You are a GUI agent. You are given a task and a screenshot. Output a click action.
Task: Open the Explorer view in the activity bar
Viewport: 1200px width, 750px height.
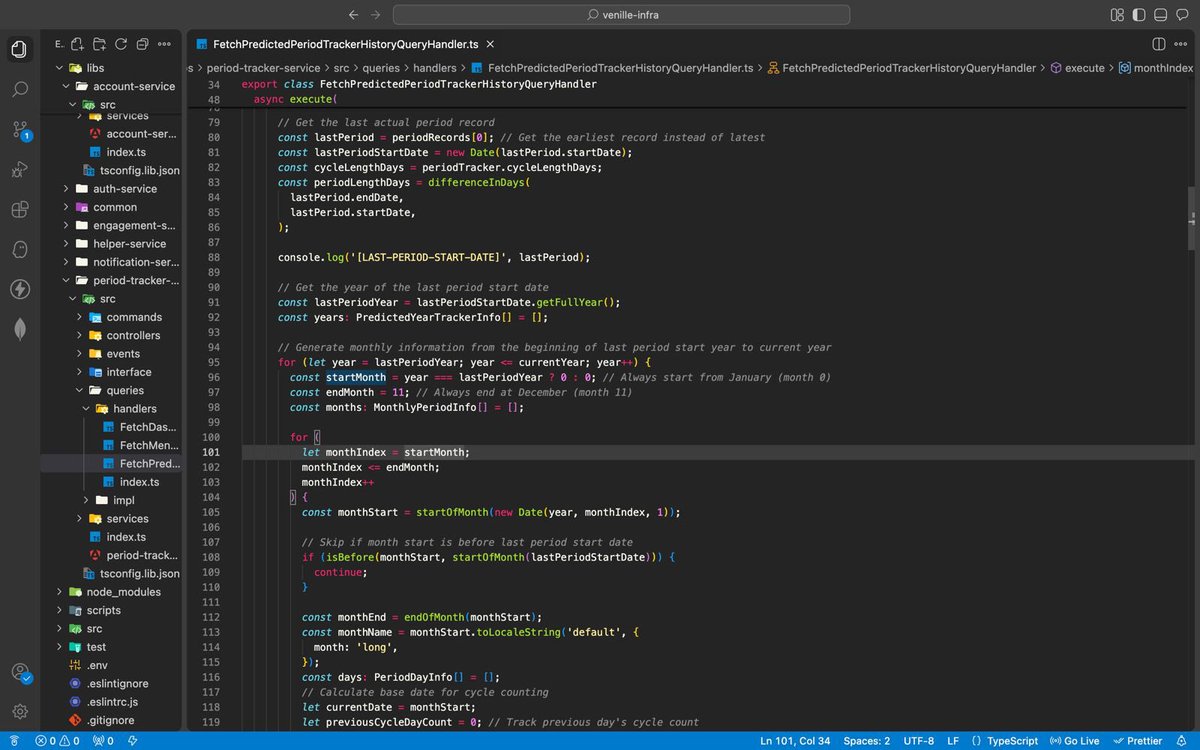coord(19,49)
